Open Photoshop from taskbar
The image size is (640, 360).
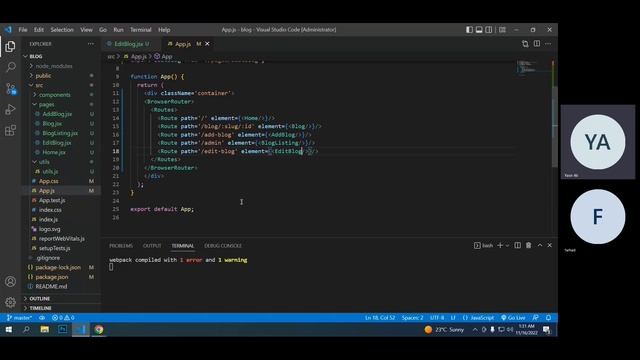click(62, 329)
